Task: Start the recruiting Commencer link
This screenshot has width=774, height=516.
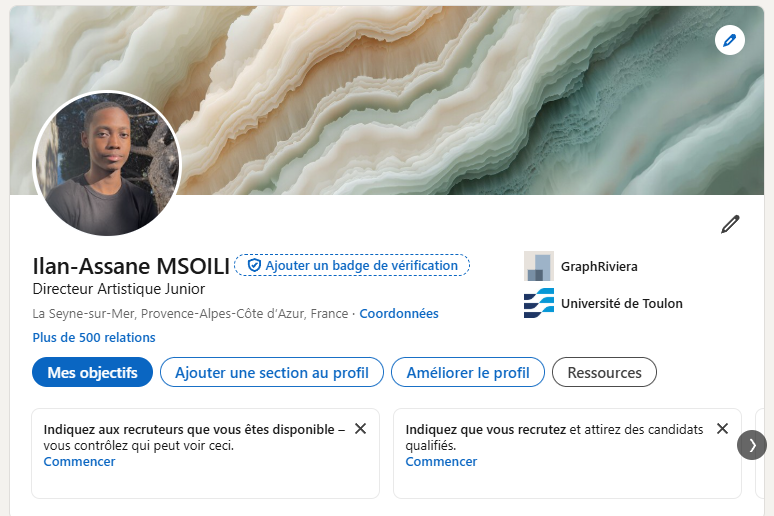Action: click(441, 462)
